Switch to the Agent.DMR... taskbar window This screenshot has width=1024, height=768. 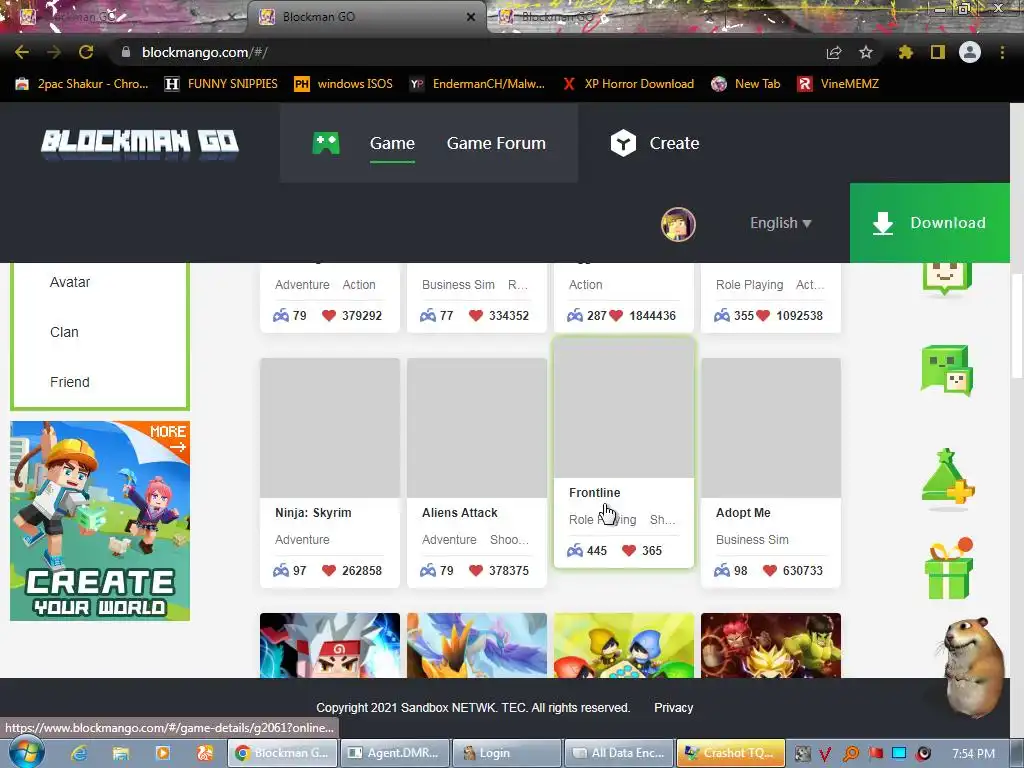pyautogui.click(x=394, y=753)
